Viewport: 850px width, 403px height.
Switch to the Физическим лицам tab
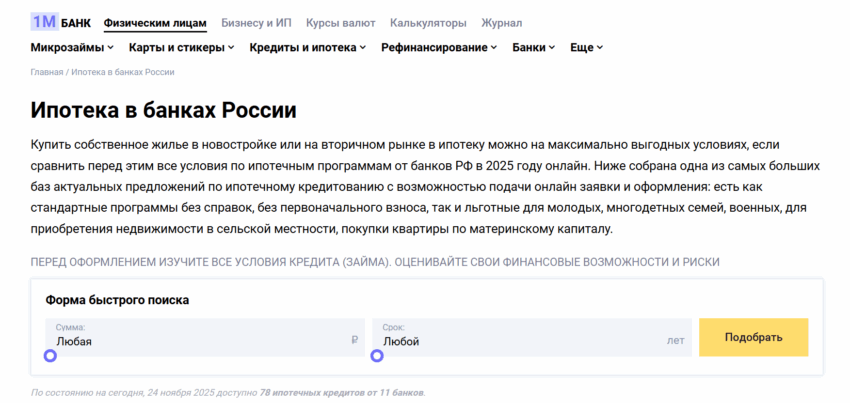(x=155, y=23)
